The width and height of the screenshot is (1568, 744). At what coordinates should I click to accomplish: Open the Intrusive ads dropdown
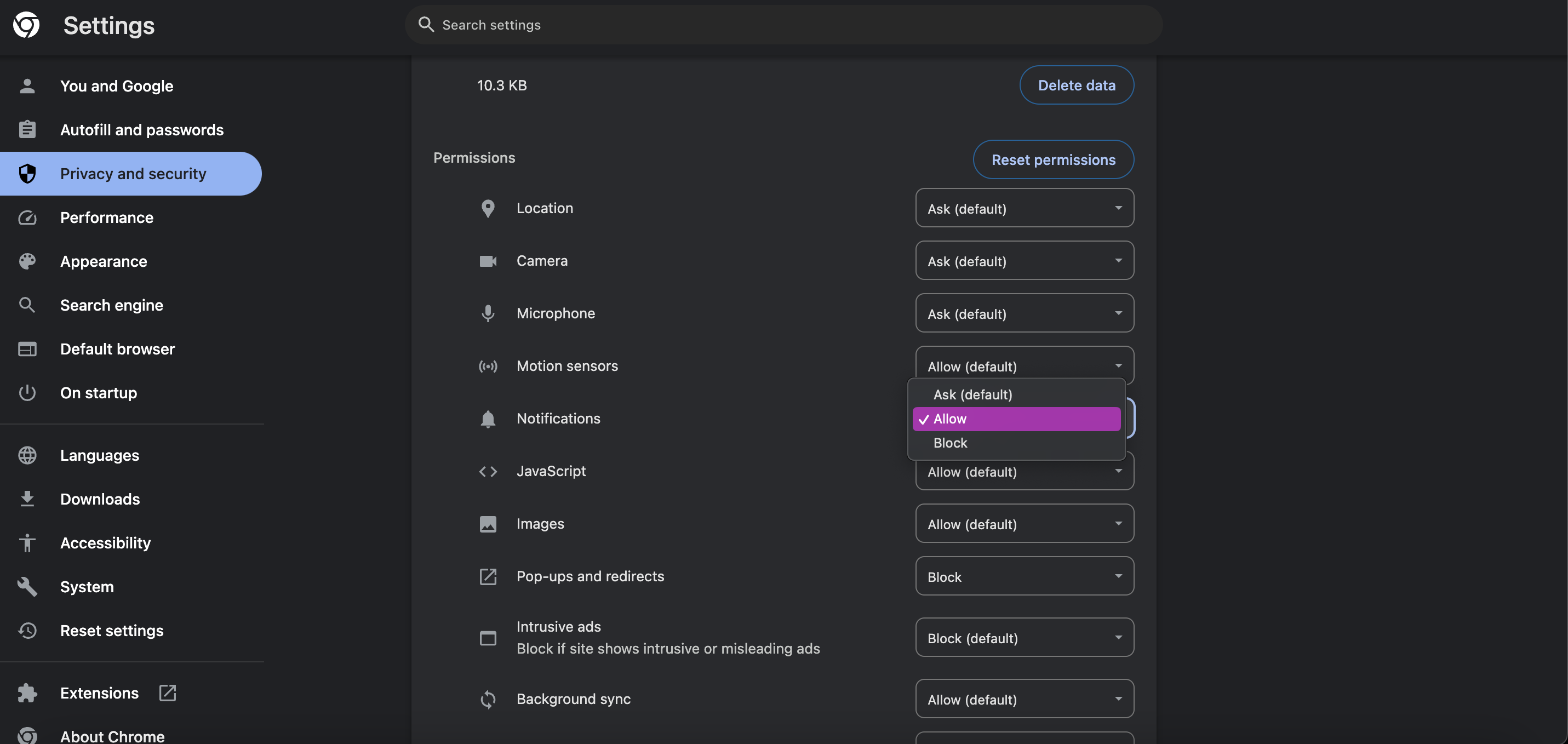point(1024,638)
